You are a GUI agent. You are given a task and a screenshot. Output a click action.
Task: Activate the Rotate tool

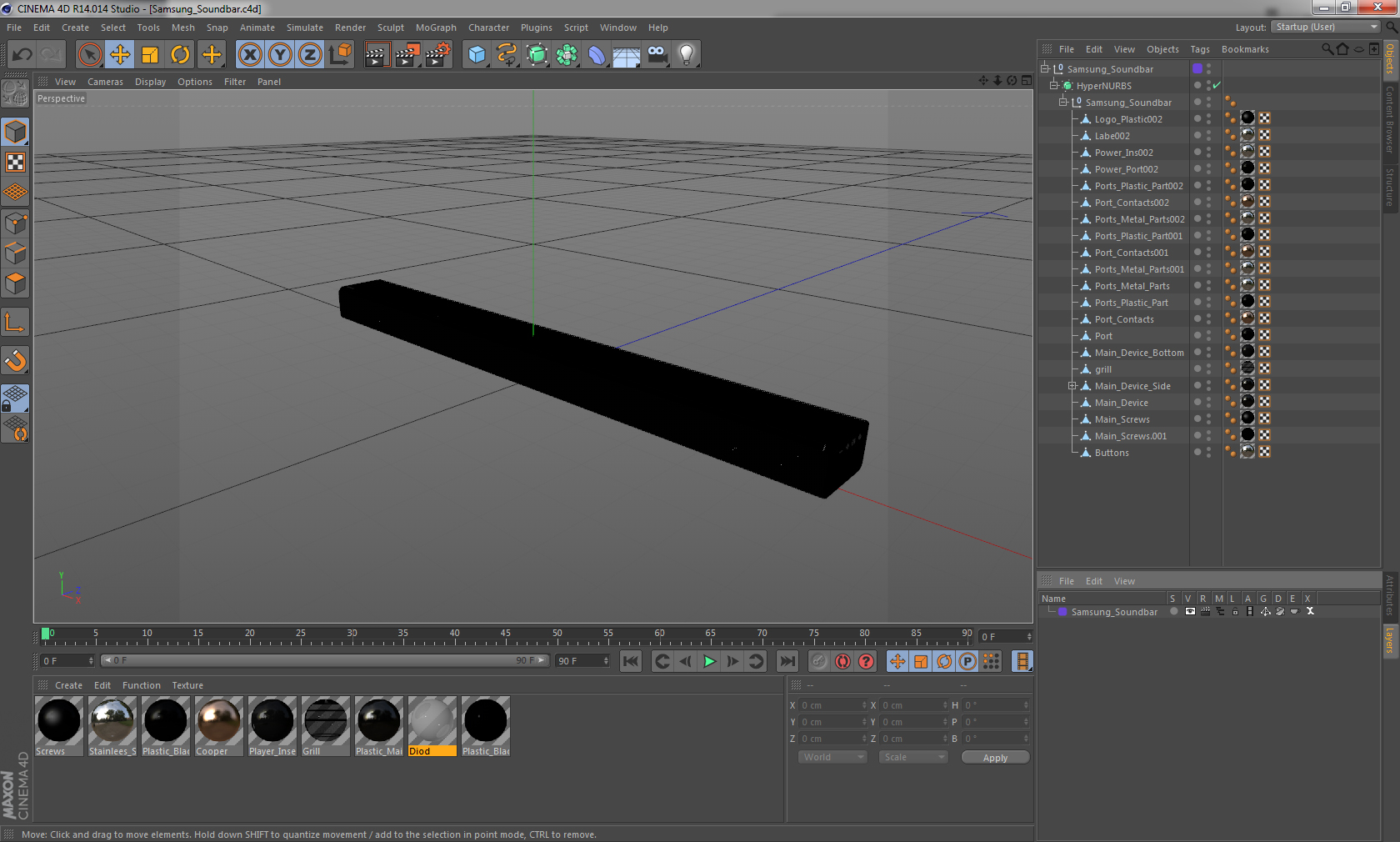click(x=180, y=55)
